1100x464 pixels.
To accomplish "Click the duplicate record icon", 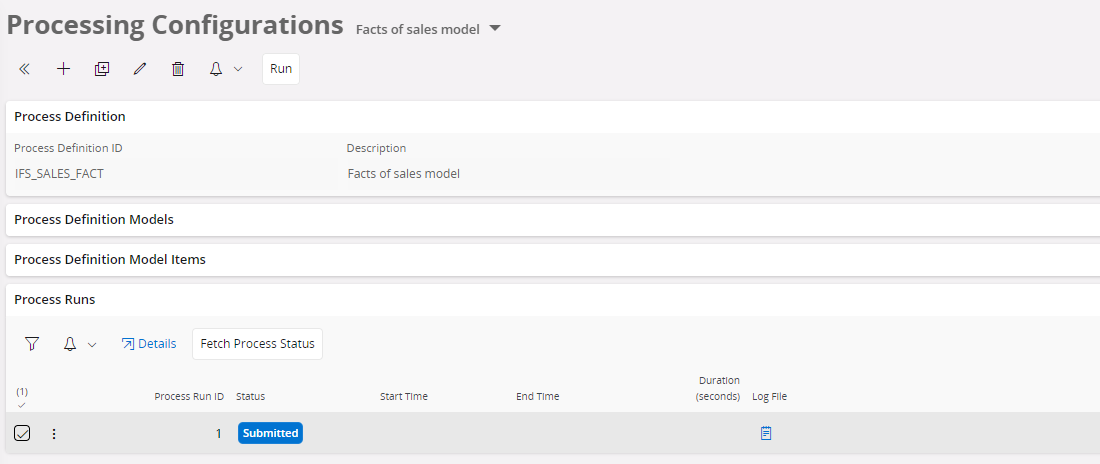I will pos(101,69).
